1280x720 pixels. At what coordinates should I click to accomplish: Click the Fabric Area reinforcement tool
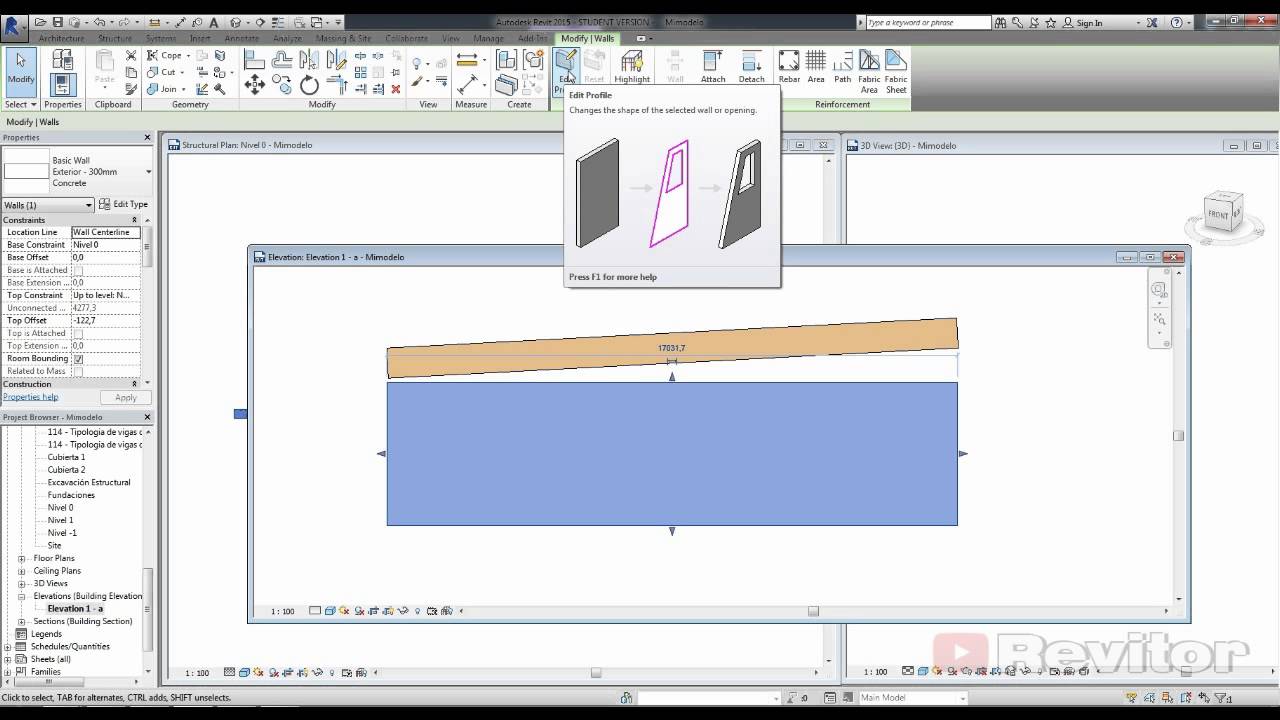869,68
